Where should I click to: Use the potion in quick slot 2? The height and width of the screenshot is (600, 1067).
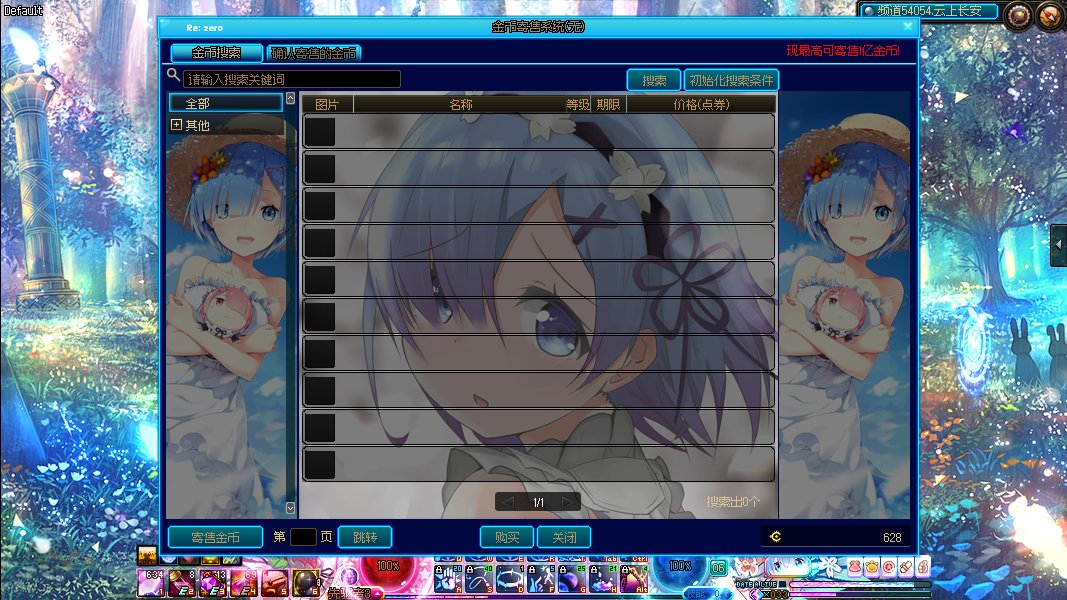pyautogui.click(x=182, y=583)
